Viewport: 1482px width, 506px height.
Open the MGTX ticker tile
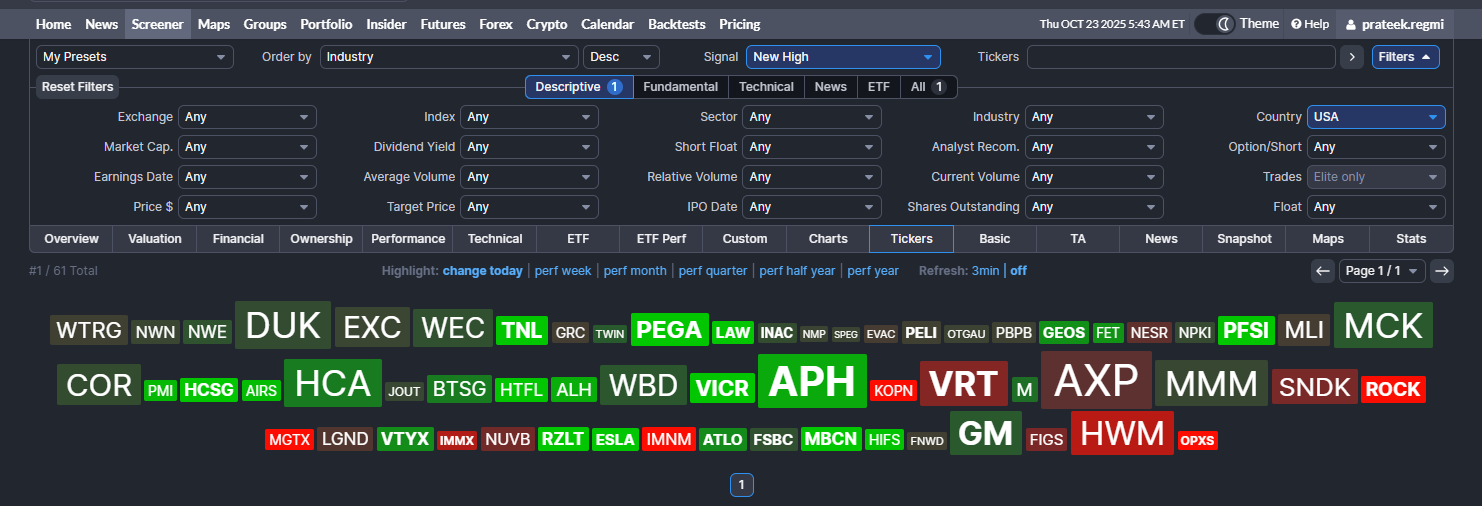pyautogui.click(x=290, y=439)
